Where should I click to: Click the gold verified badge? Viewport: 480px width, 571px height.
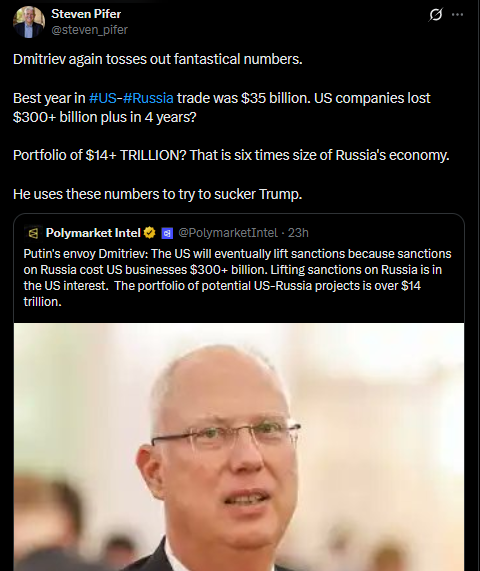coord(150,233)
